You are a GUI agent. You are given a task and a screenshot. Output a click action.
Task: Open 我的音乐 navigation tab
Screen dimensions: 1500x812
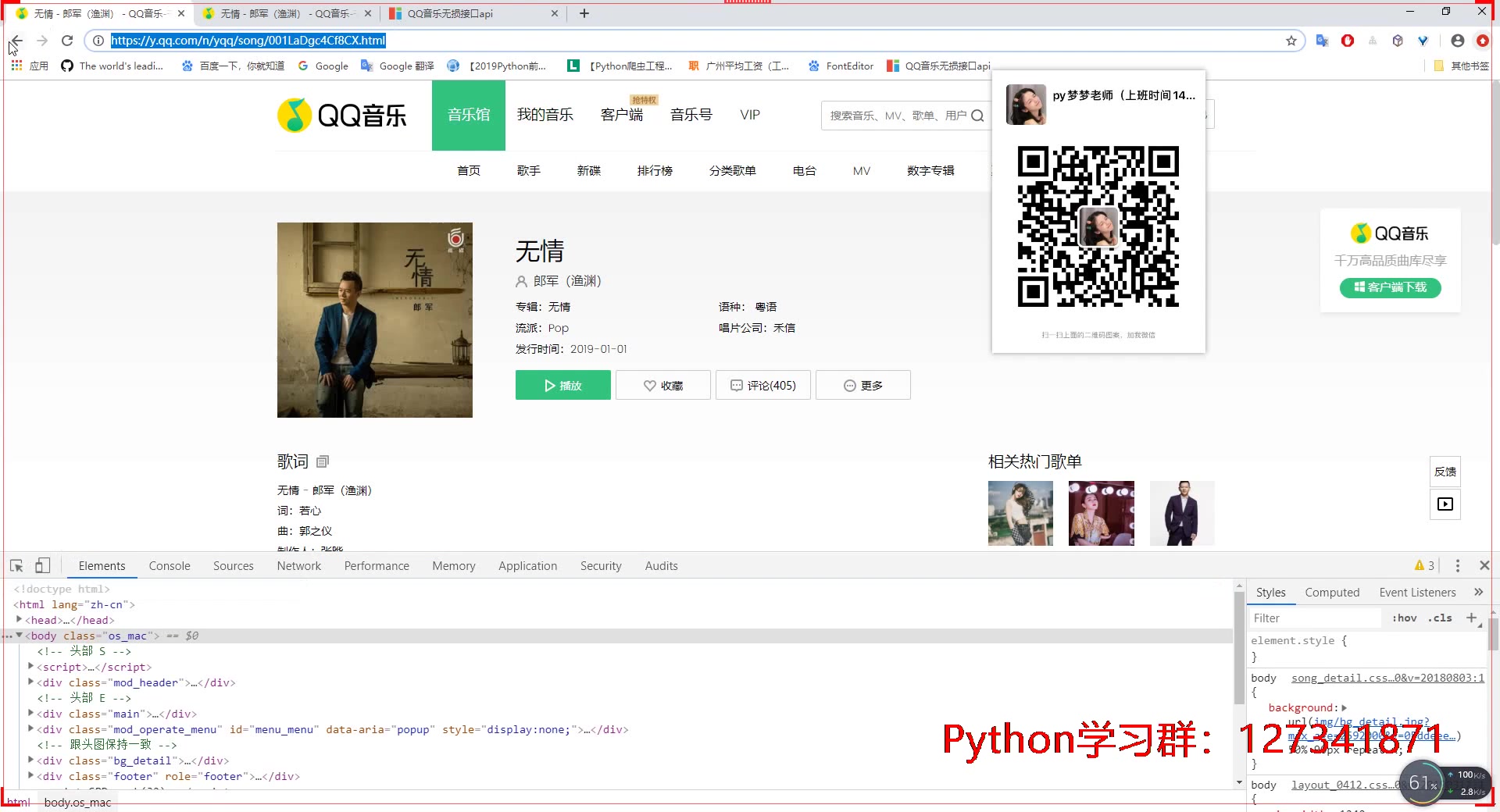pos(545,115)
